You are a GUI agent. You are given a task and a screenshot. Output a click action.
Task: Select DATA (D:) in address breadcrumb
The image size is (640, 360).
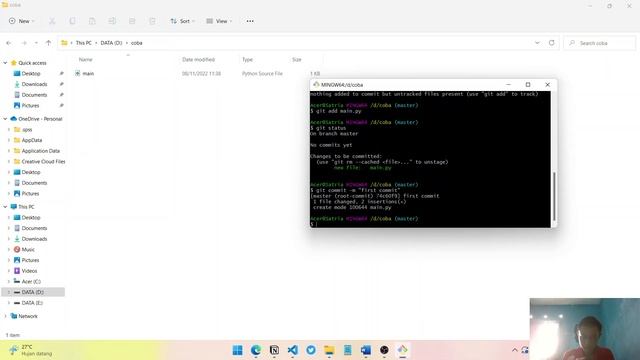coord(111,43)
